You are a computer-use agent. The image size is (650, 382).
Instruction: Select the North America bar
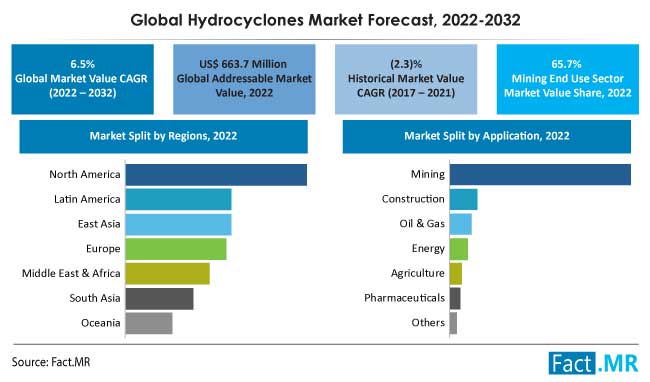[x=216, y=174]
